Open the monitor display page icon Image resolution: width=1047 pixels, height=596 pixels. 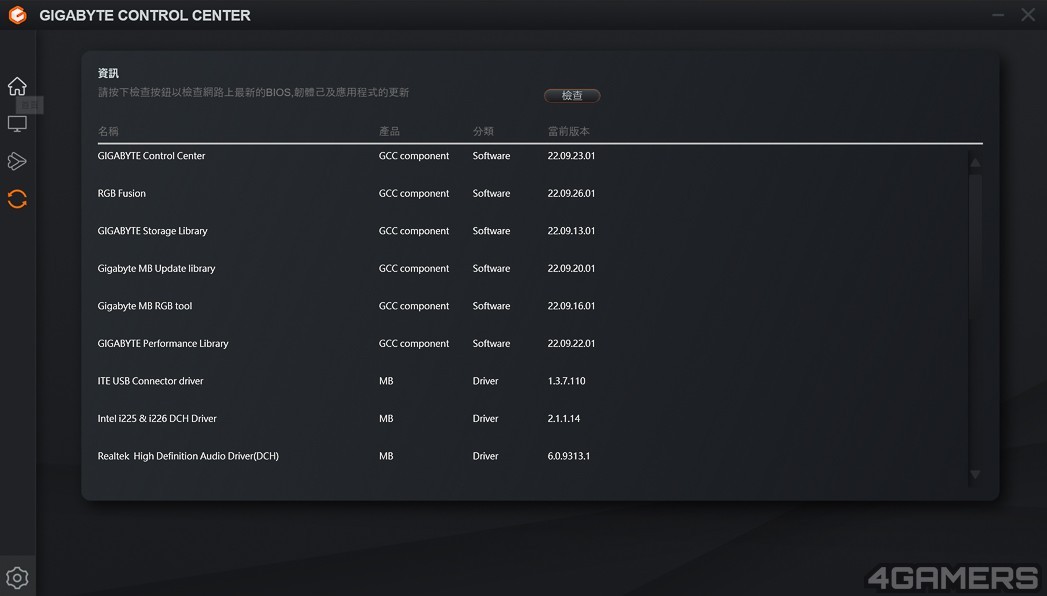(x=17, y=123)
